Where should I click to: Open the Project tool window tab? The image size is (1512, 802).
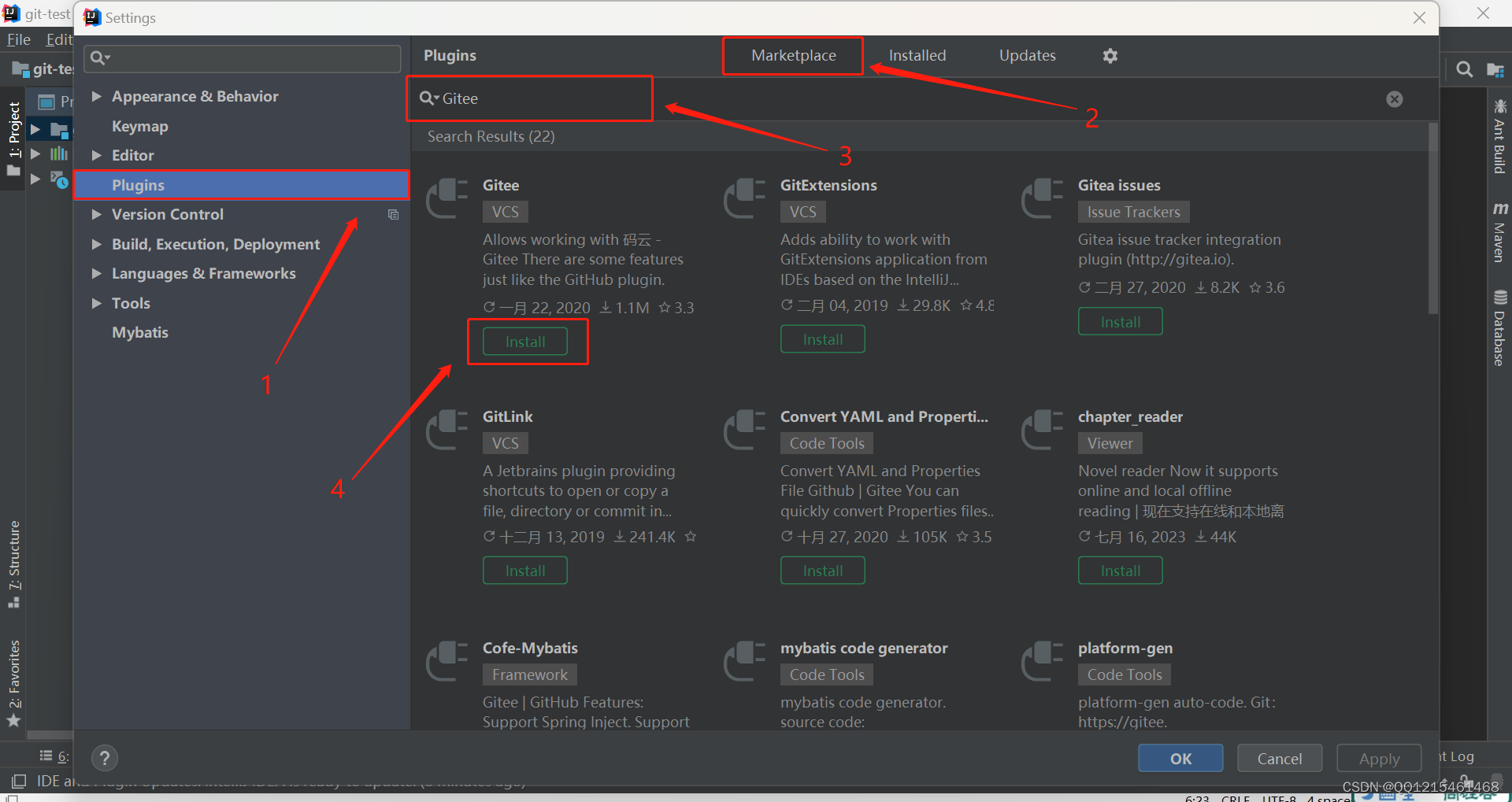pos(13,139)
